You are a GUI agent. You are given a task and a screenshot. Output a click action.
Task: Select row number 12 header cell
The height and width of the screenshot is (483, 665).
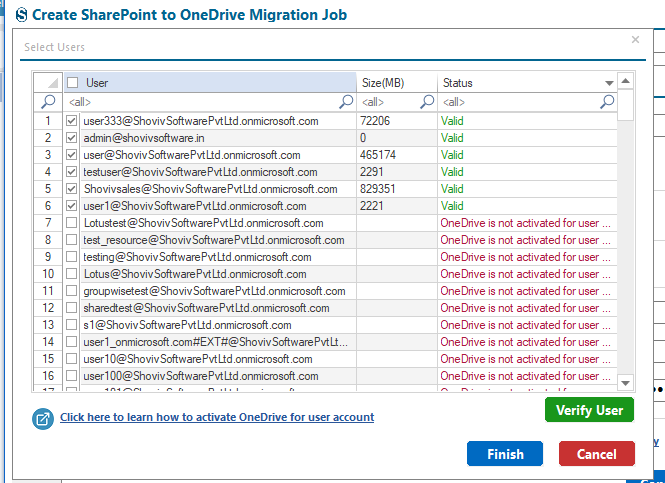pyautogui.click(x=48, y=307)
